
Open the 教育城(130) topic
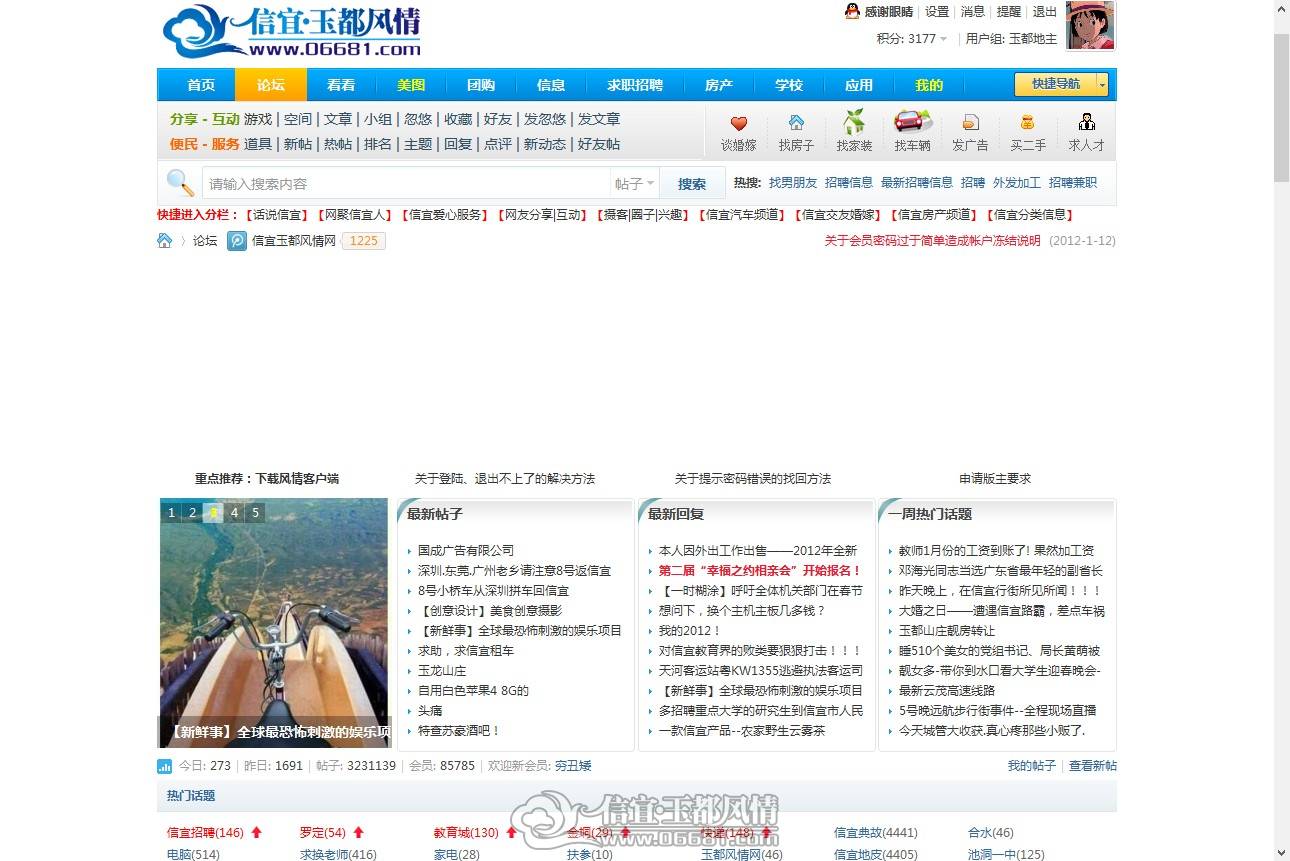[466, 833]
